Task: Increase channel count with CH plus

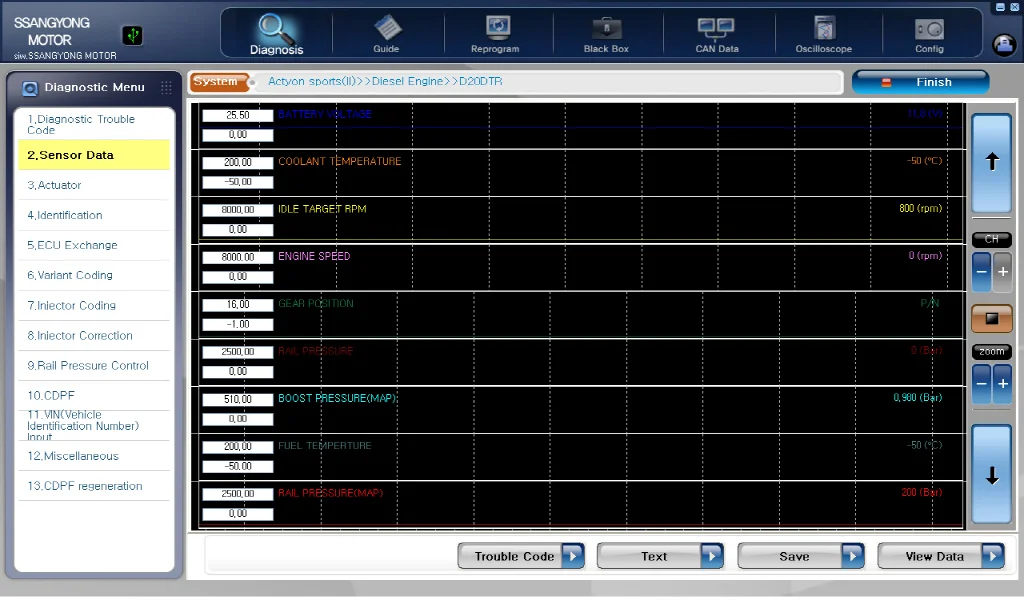Action: (1002, 272)
